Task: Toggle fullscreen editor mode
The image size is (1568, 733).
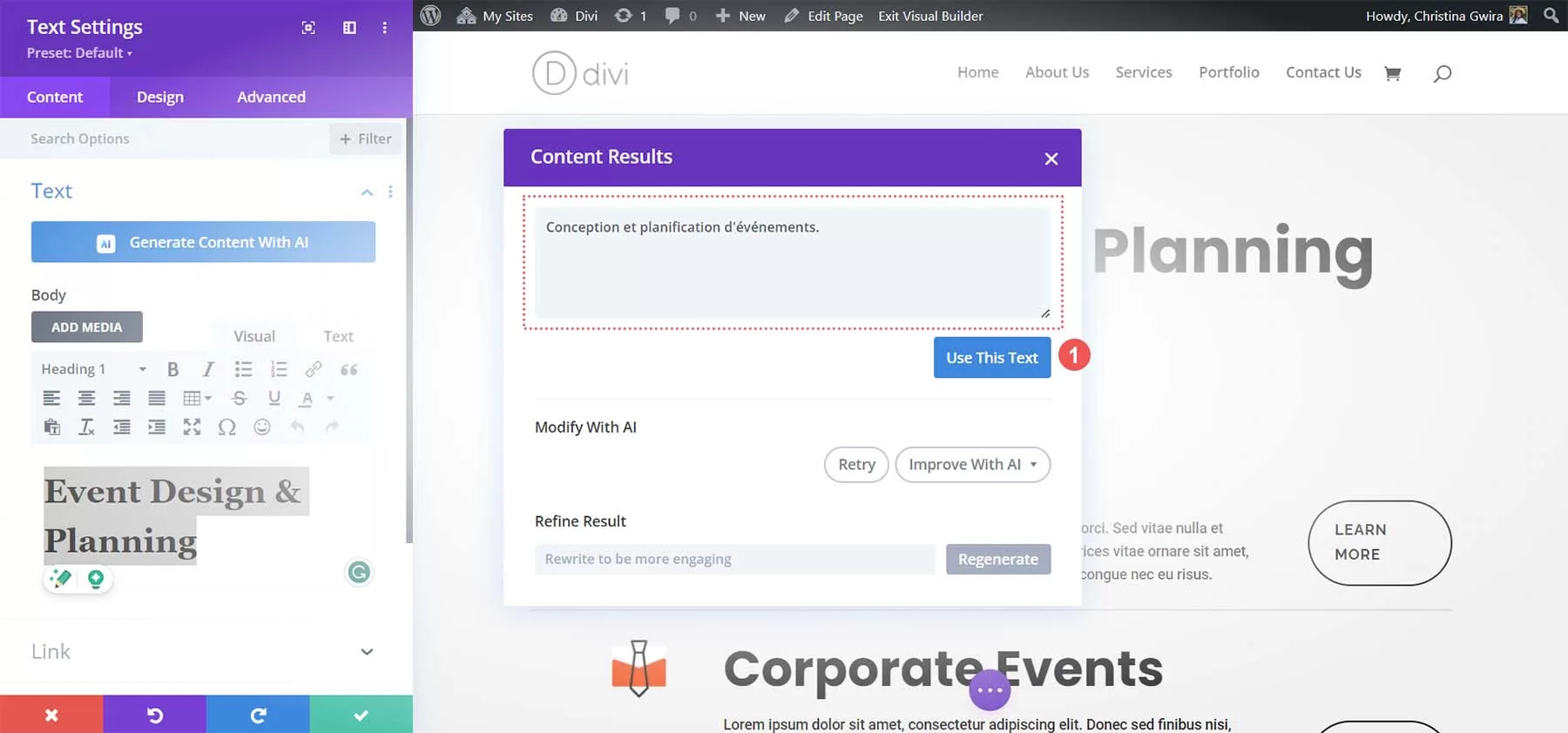Action: pos(192,427)
